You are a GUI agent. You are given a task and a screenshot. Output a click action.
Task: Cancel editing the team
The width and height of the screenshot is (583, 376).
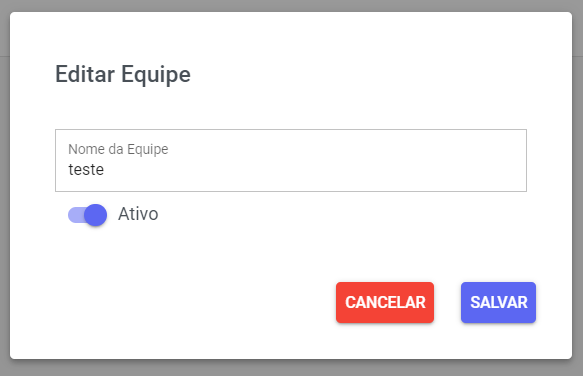click(x=385, y=302)
